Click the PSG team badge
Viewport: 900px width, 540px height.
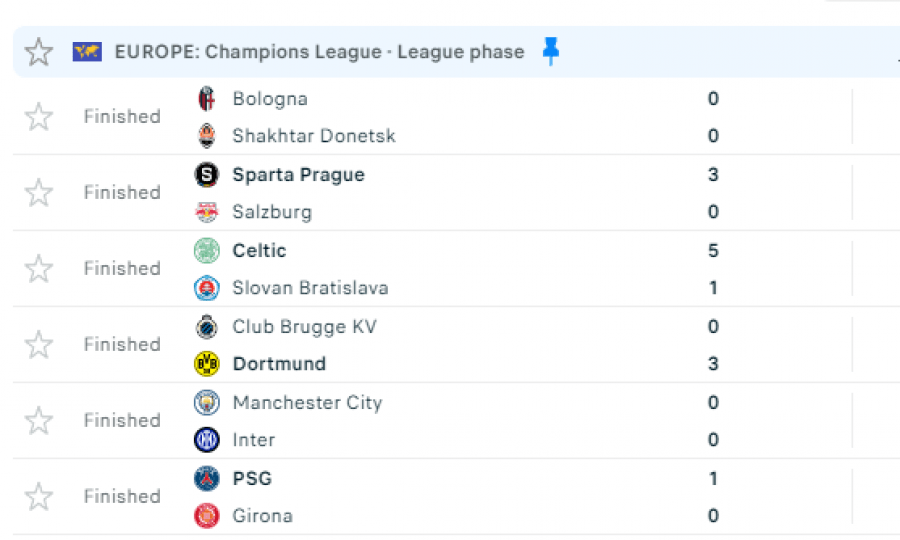point(206,479)
